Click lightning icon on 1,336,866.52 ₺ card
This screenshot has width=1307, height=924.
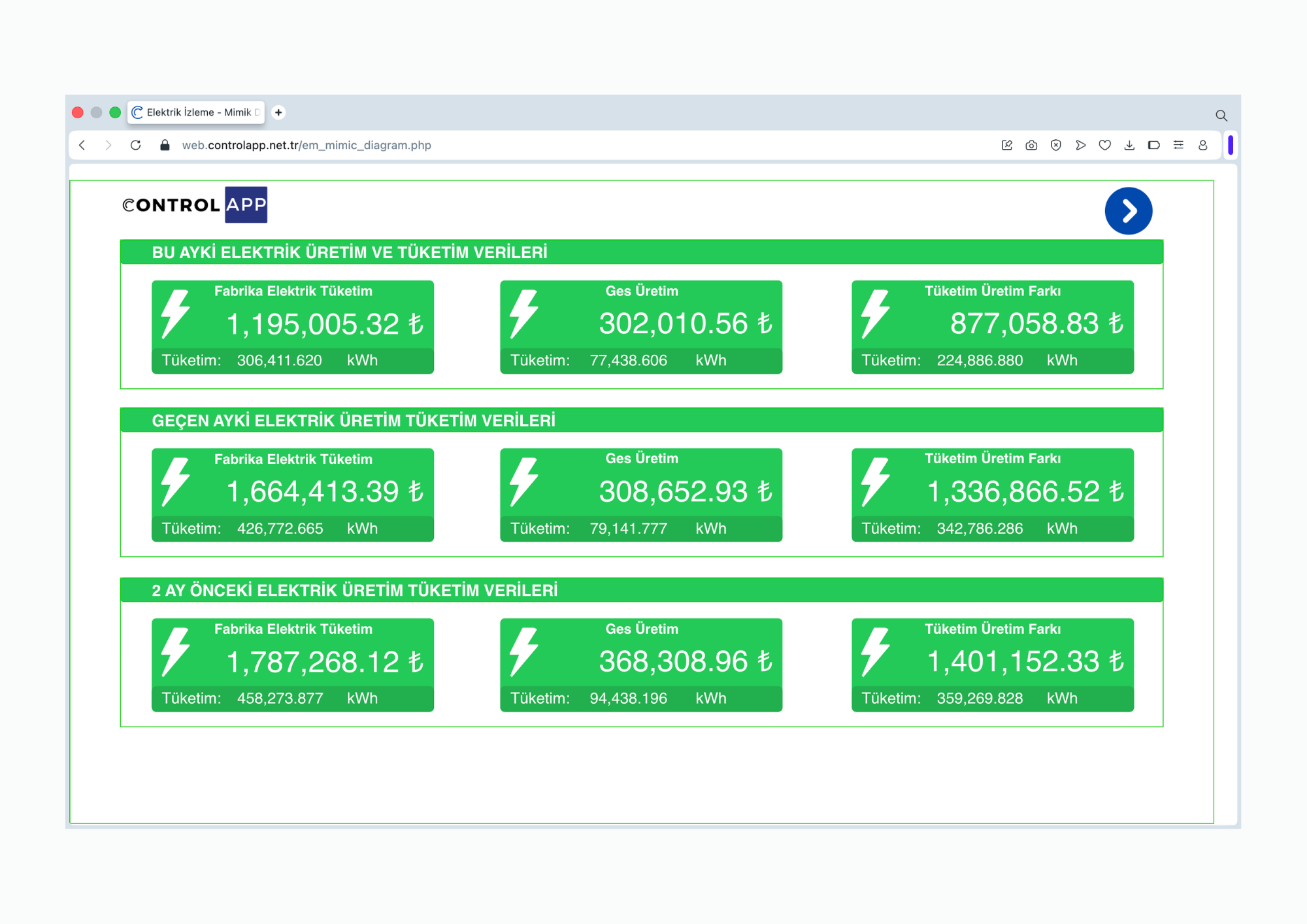click(875, 482)
